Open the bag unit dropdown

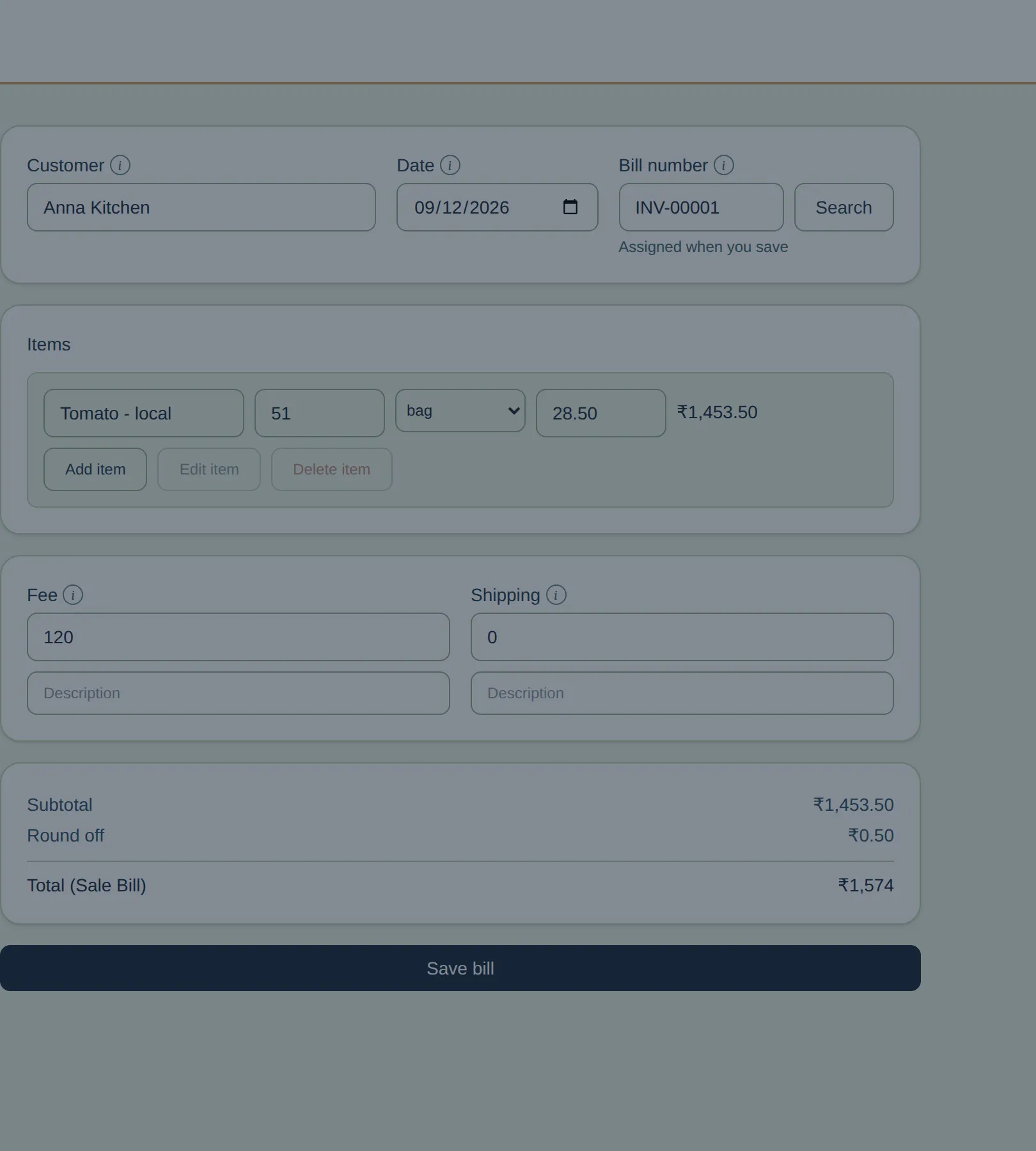click(x=460, y=411)
